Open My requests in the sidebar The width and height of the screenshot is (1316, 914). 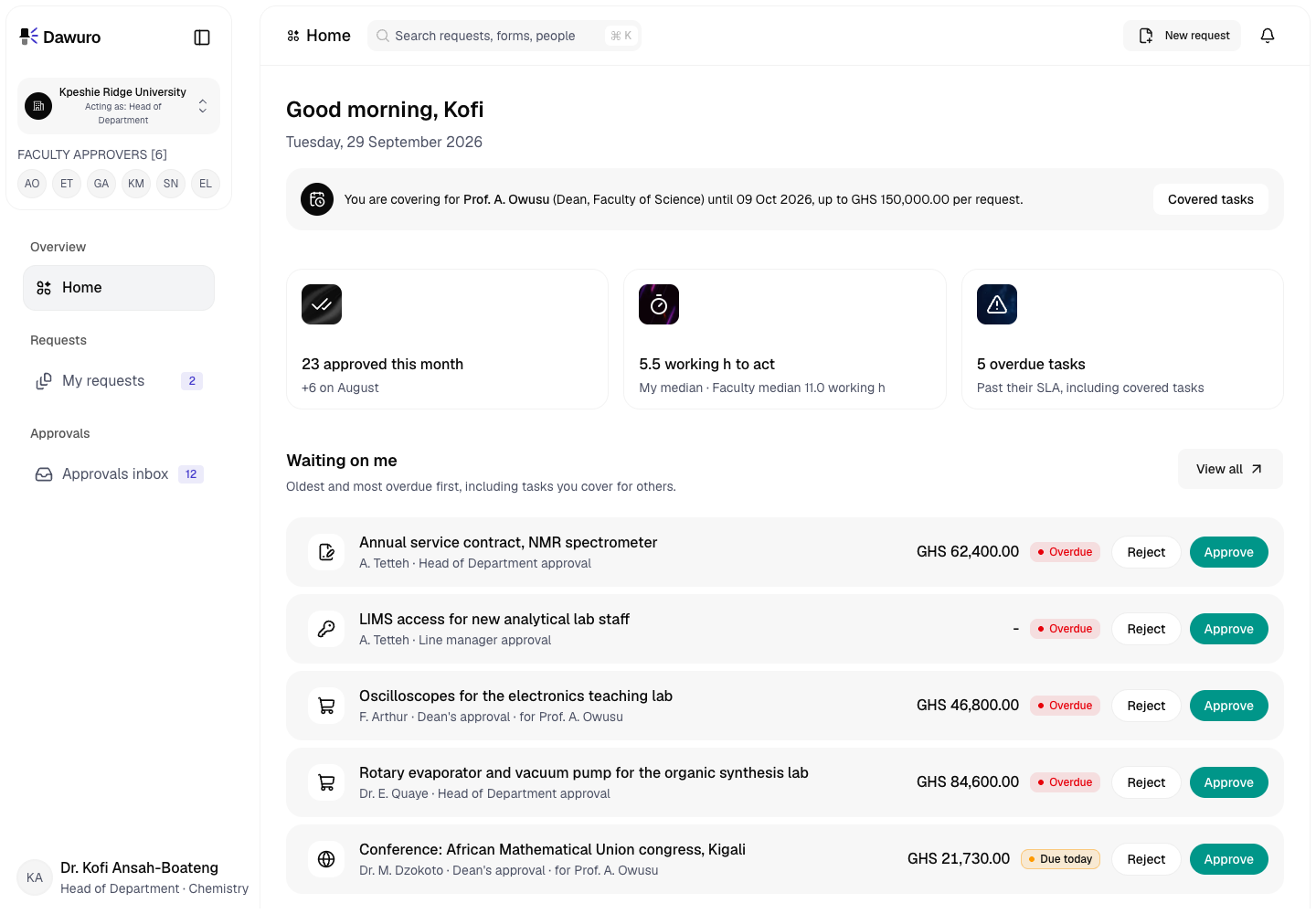pos(119,381)
